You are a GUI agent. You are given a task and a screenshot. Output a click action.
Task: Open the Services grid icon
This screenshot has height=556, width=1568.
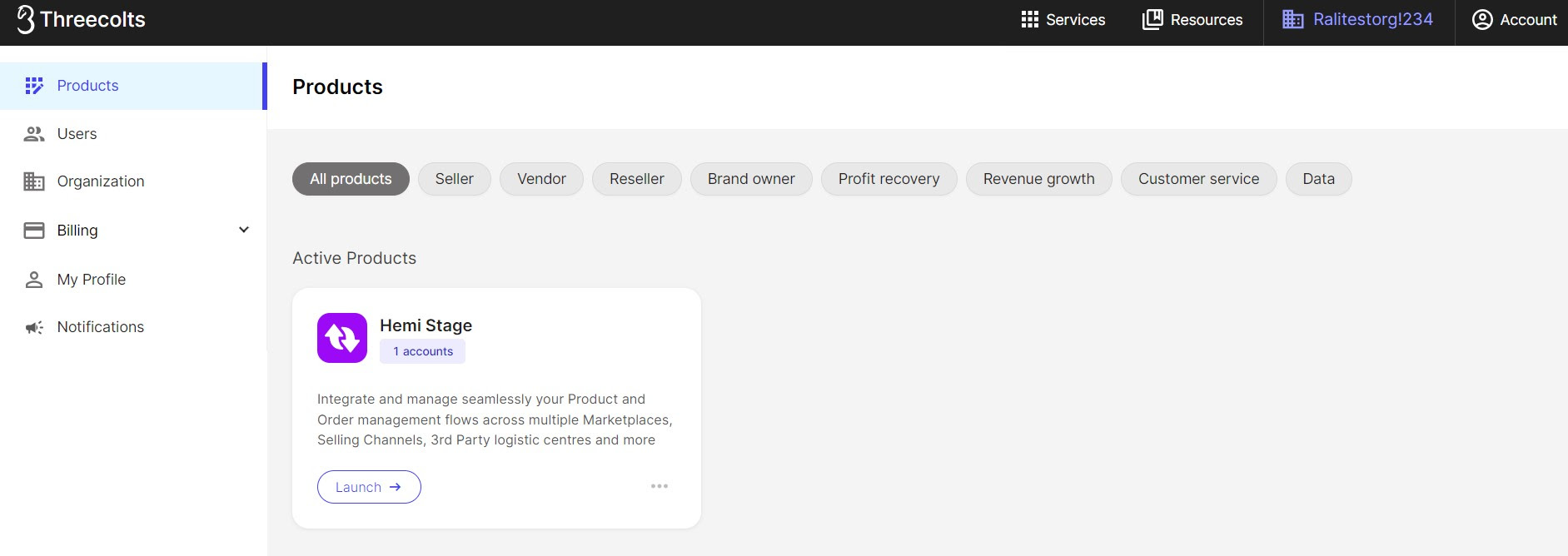pyautogui.click(x=1030, y=19)
